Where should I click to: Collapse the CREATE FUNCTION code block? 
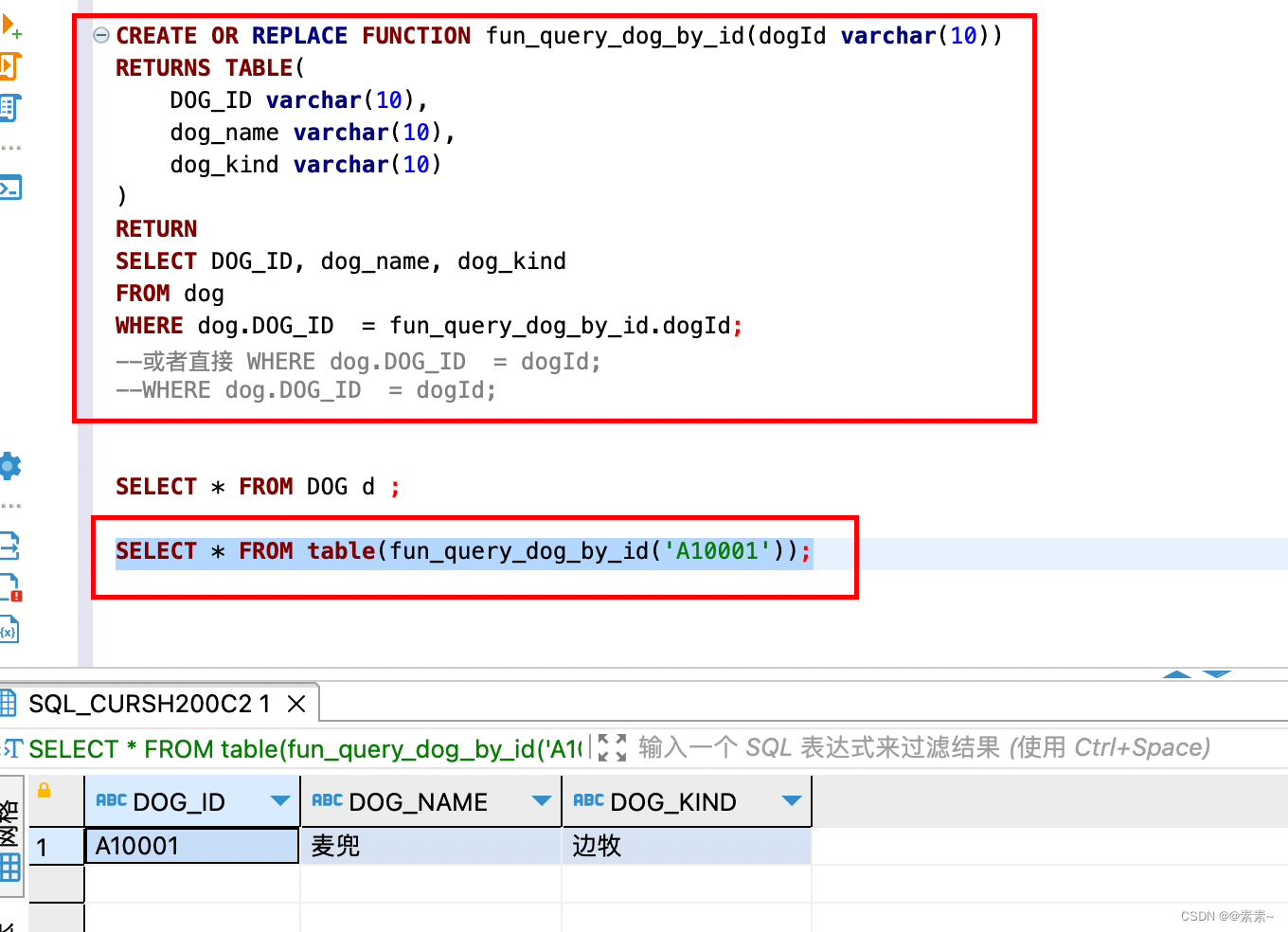click(x=100, y=36)
